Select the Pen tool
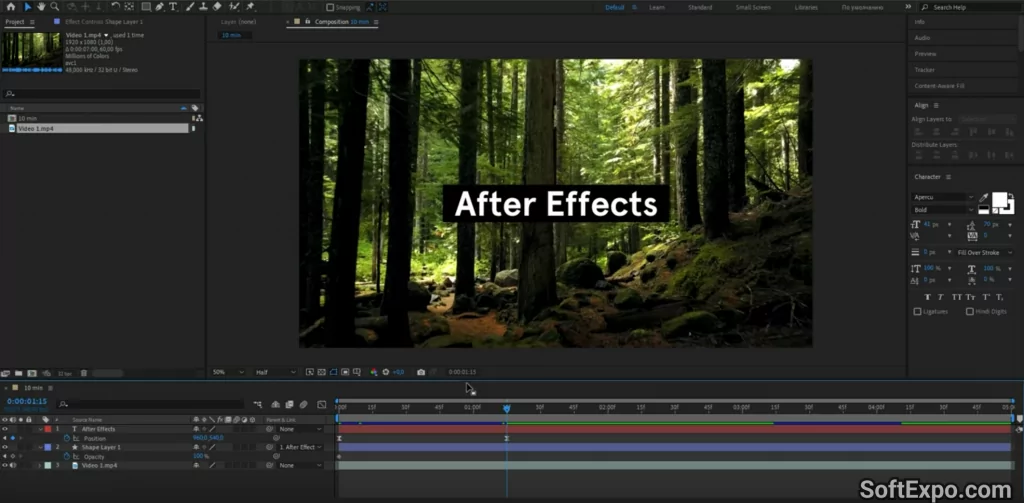The image size is (1024, 503). pos(159,7)
